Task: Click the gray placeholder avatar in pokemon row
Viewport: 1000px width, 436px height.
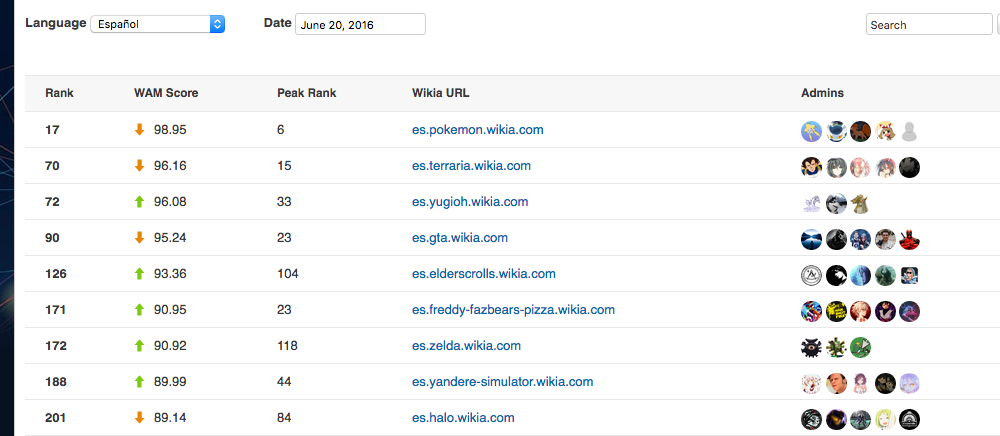Action: pyautogui.click(x=909, y=131)
